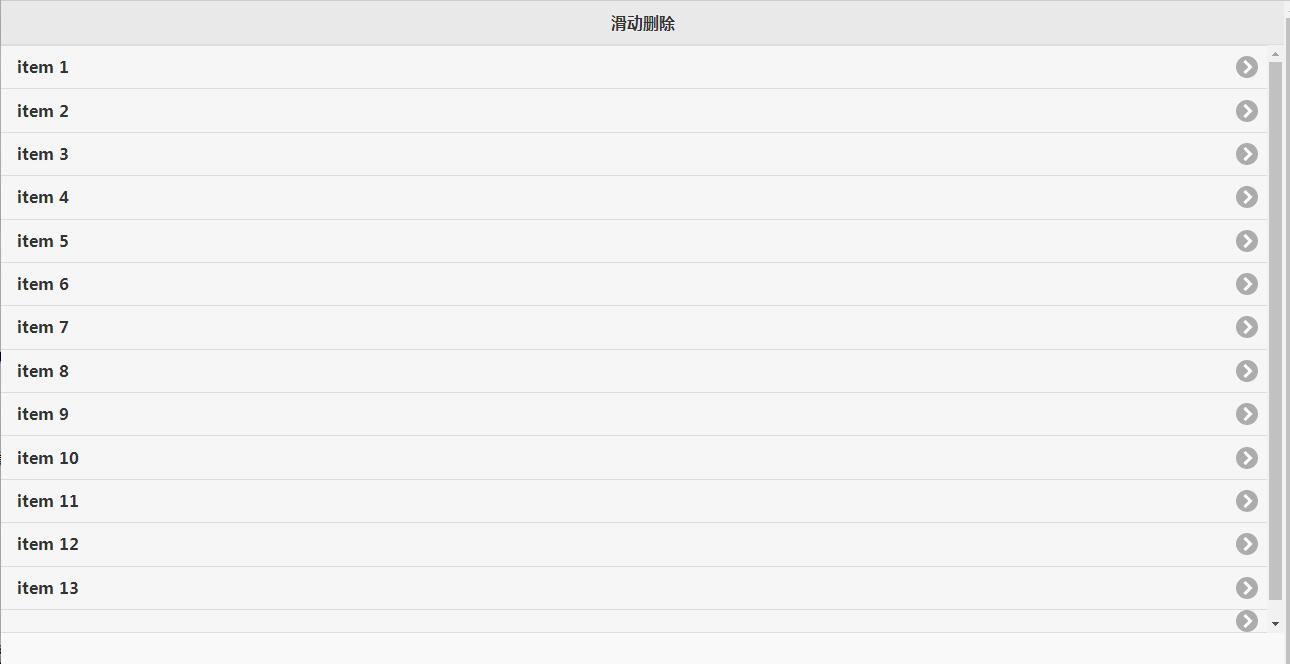
Task: Open the chevron for item 8
Action: tap(1246, 371)
